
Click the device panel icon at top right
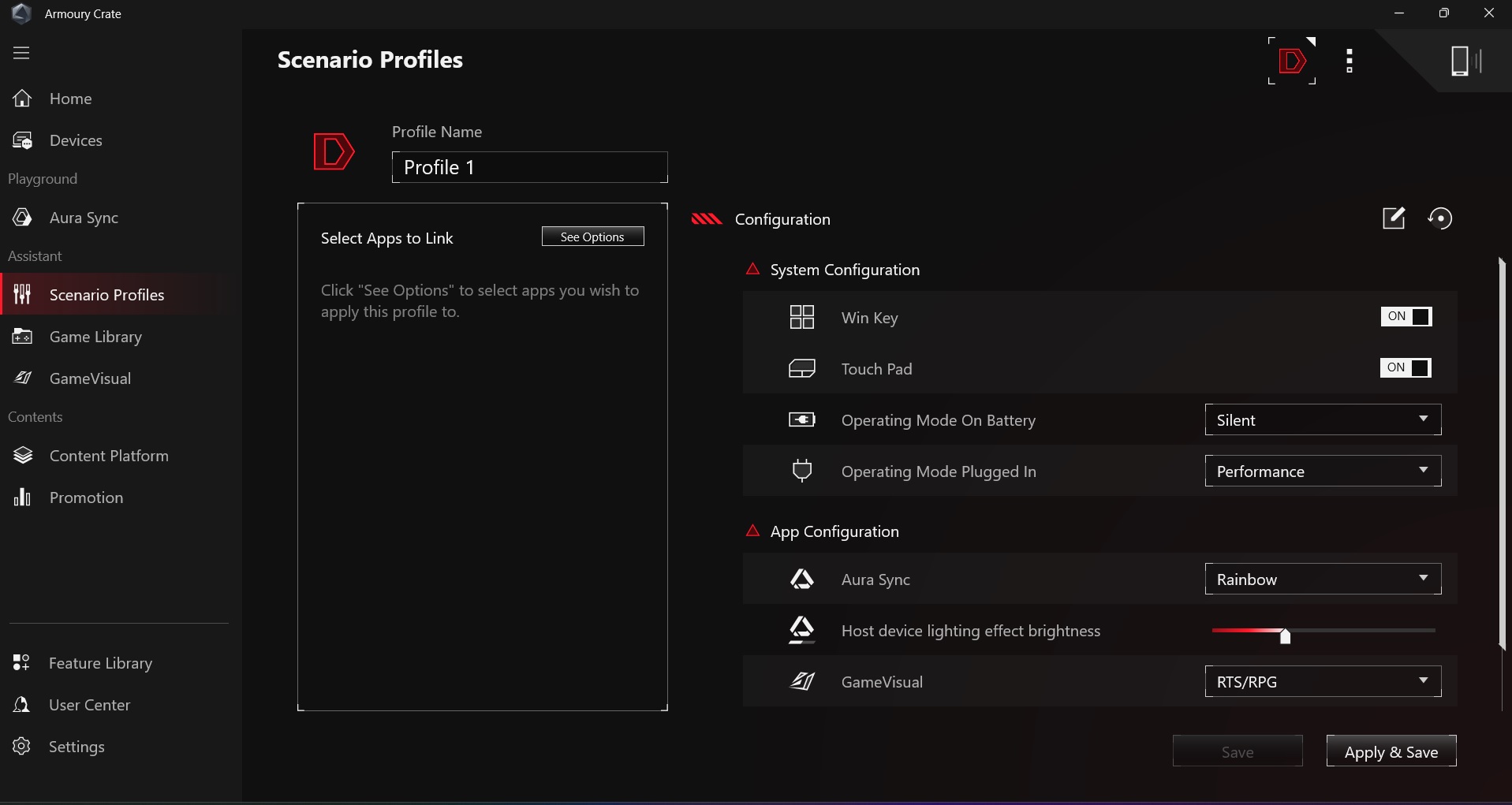(1465, 61)
